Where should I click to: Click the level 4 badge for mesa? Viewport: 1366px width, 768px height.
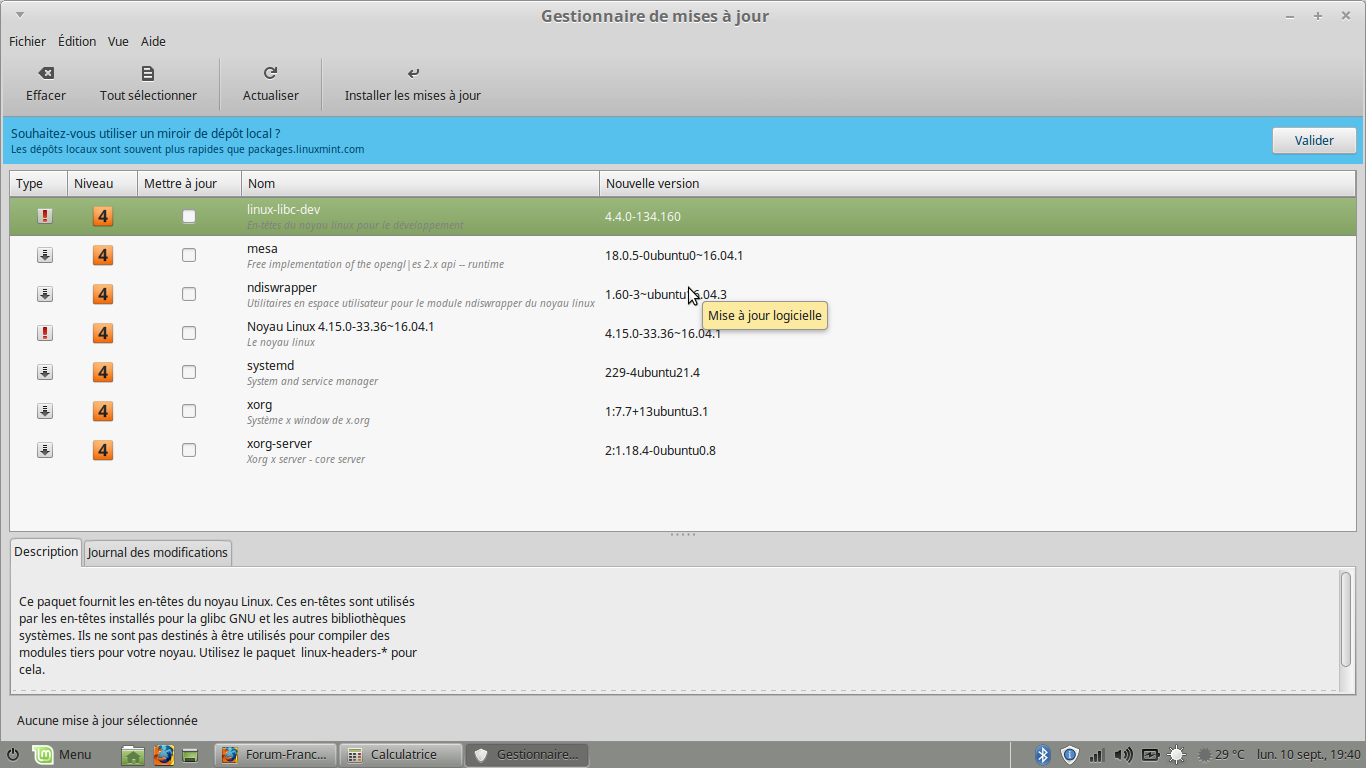pos(103,255)
